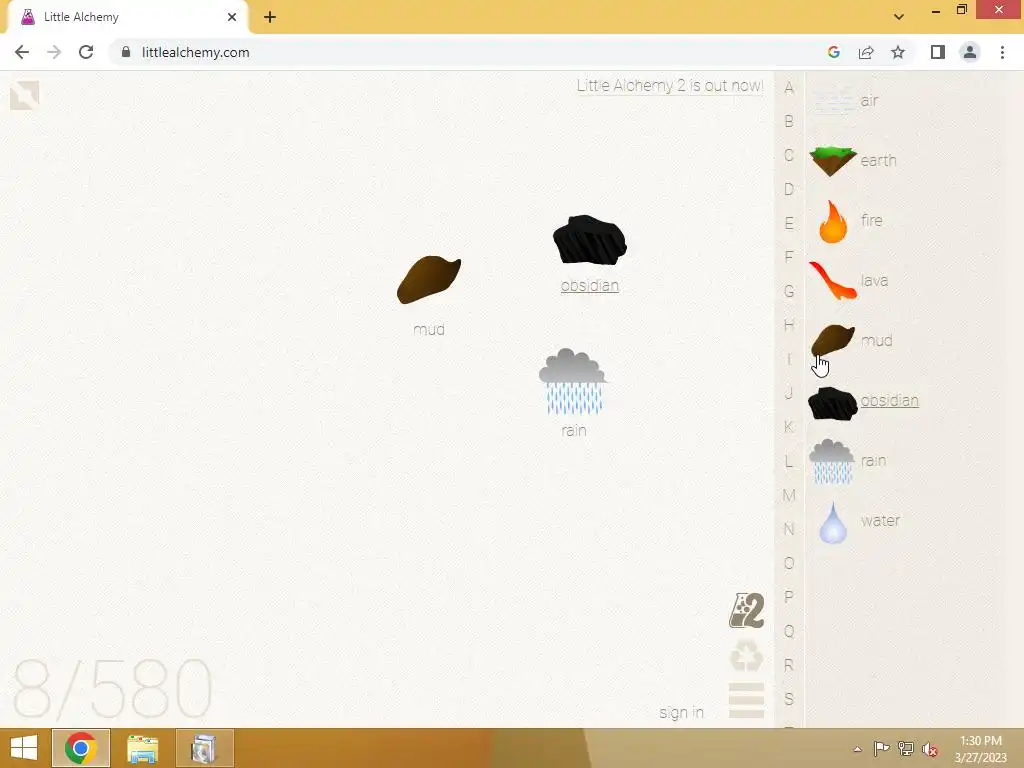Click the Google icon in address bar
The image size is (1024, 768).
tap(833, 52)
